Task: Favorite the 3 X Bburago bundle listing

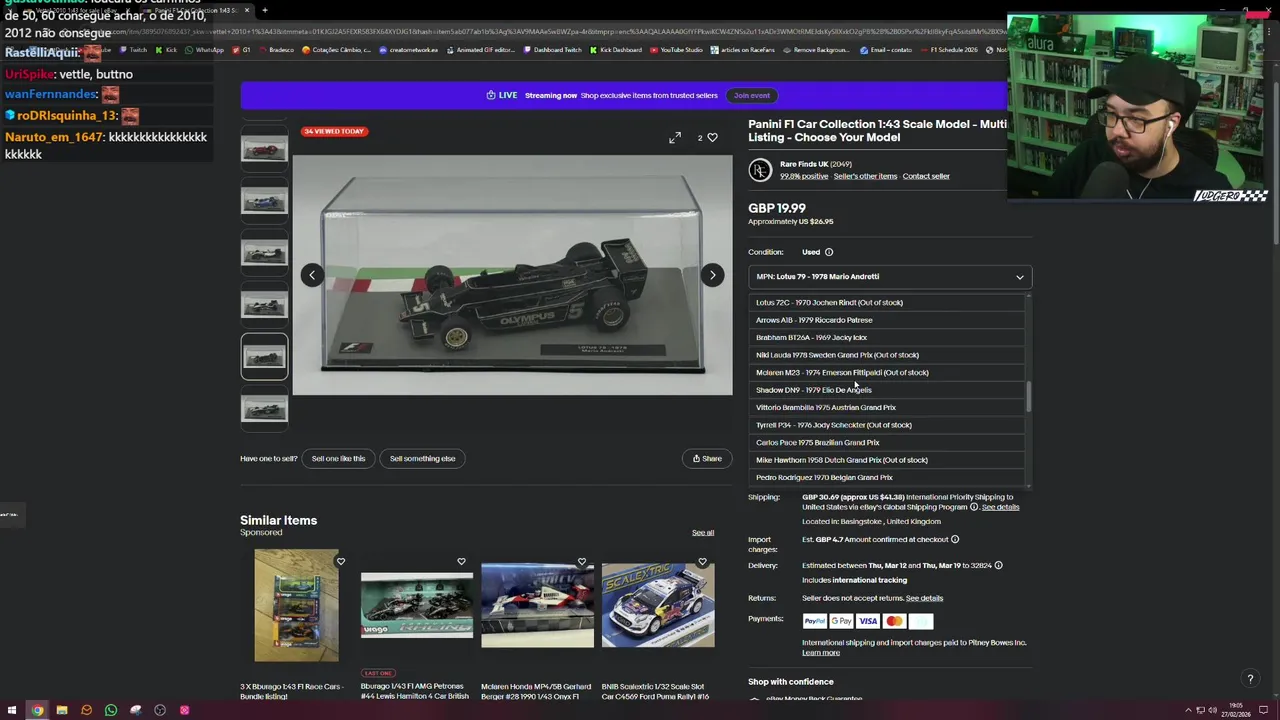Action: tap(340, 562)
